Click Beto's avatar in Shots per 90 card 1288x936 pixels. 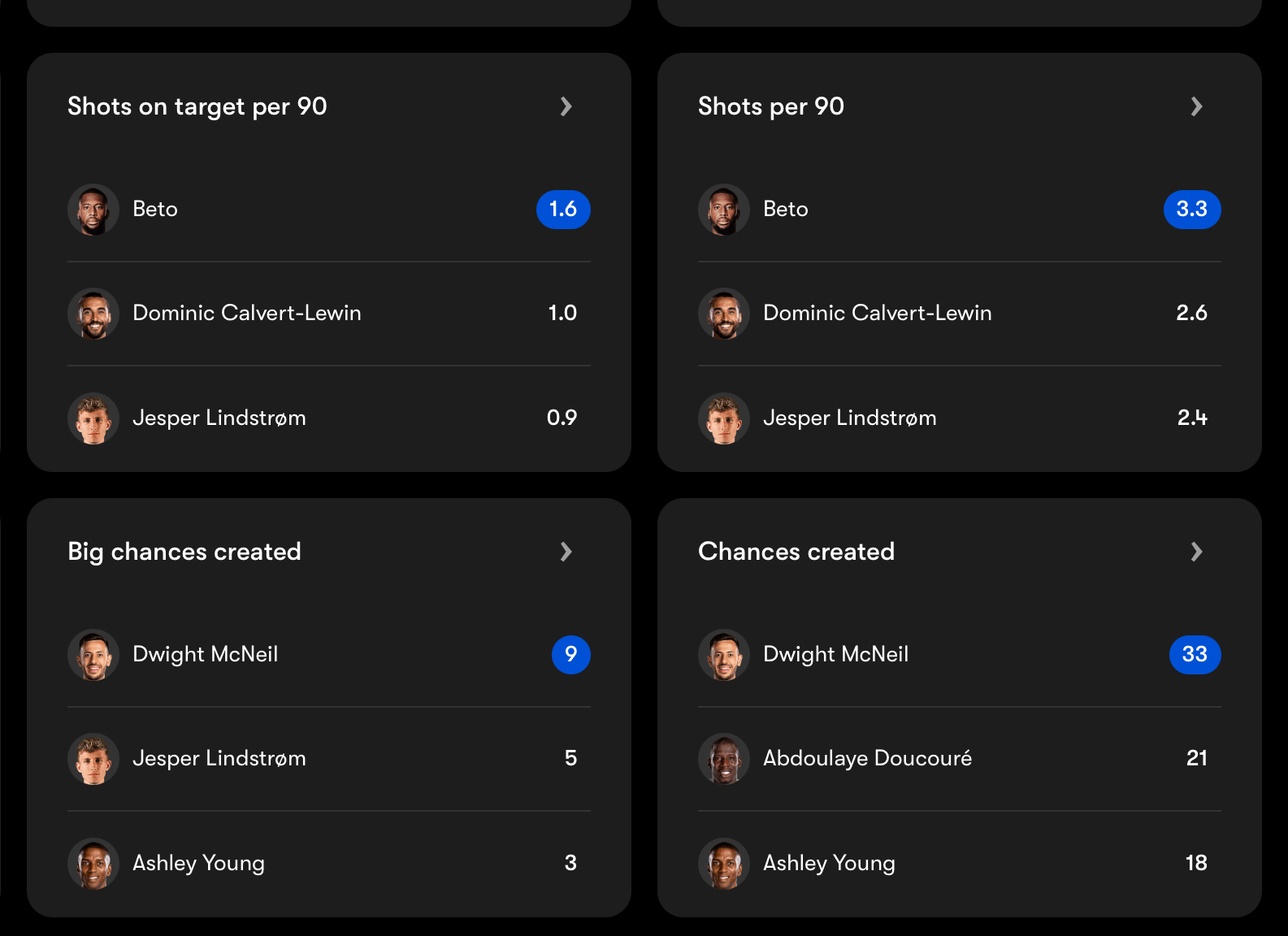click(x=724, y=210)
